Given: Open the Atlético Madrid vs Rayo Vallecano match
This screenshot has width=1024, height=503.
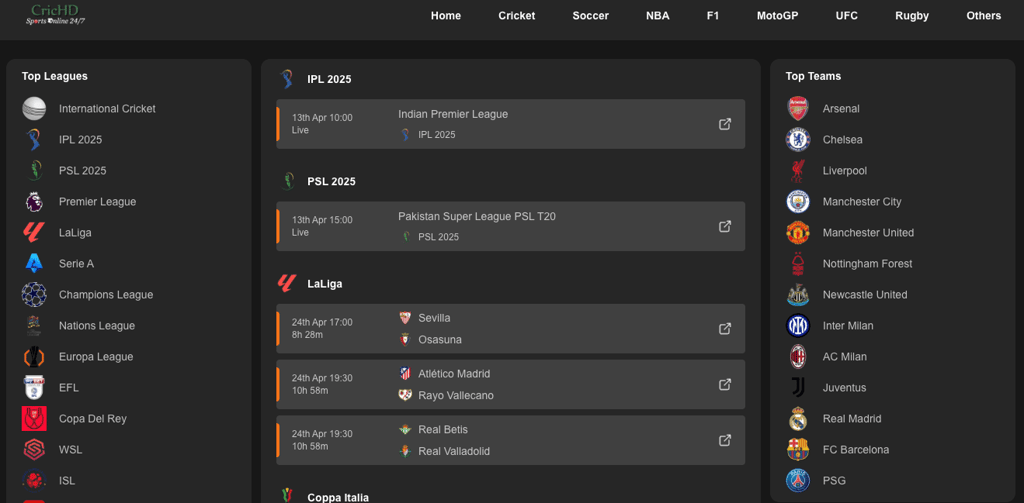Looking at the screenshot, I should [510, 385].
